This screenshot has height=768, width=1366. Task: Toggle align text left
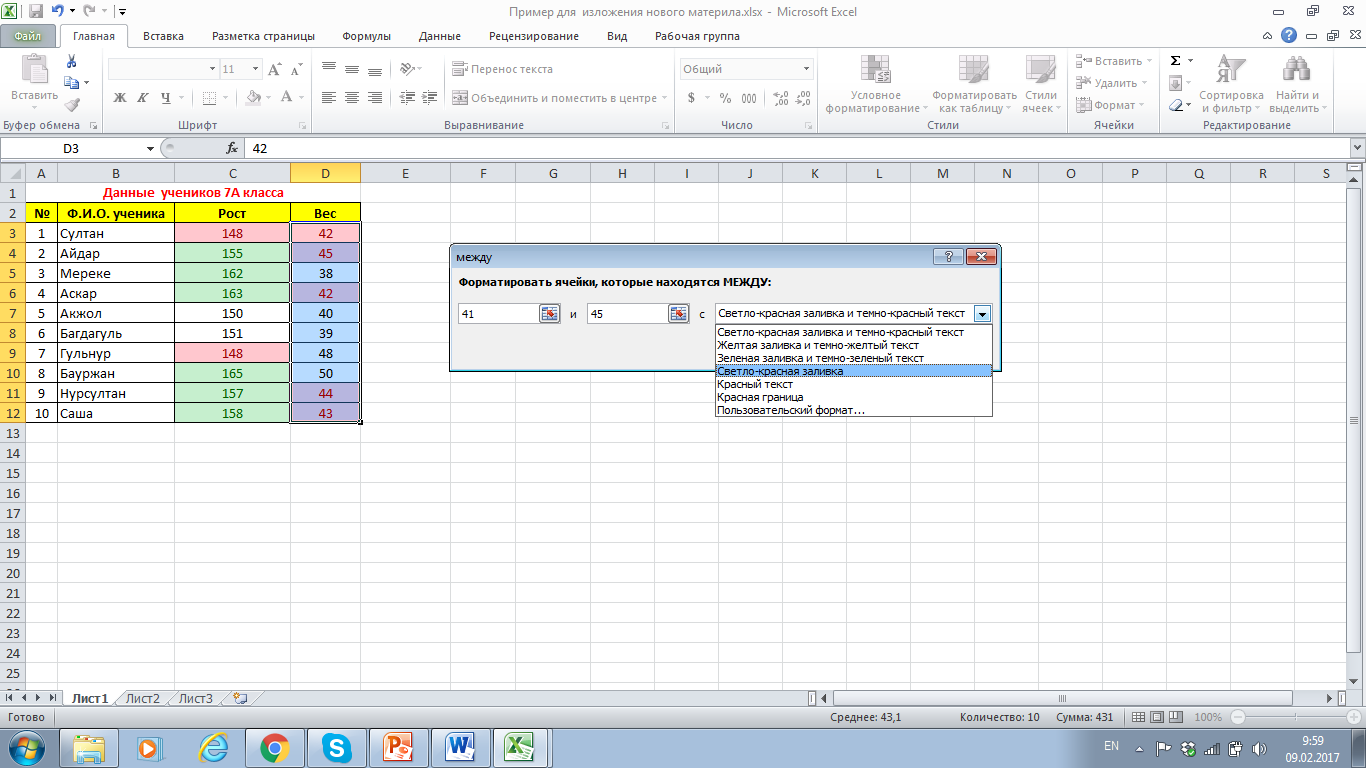[x=328, y=98]
